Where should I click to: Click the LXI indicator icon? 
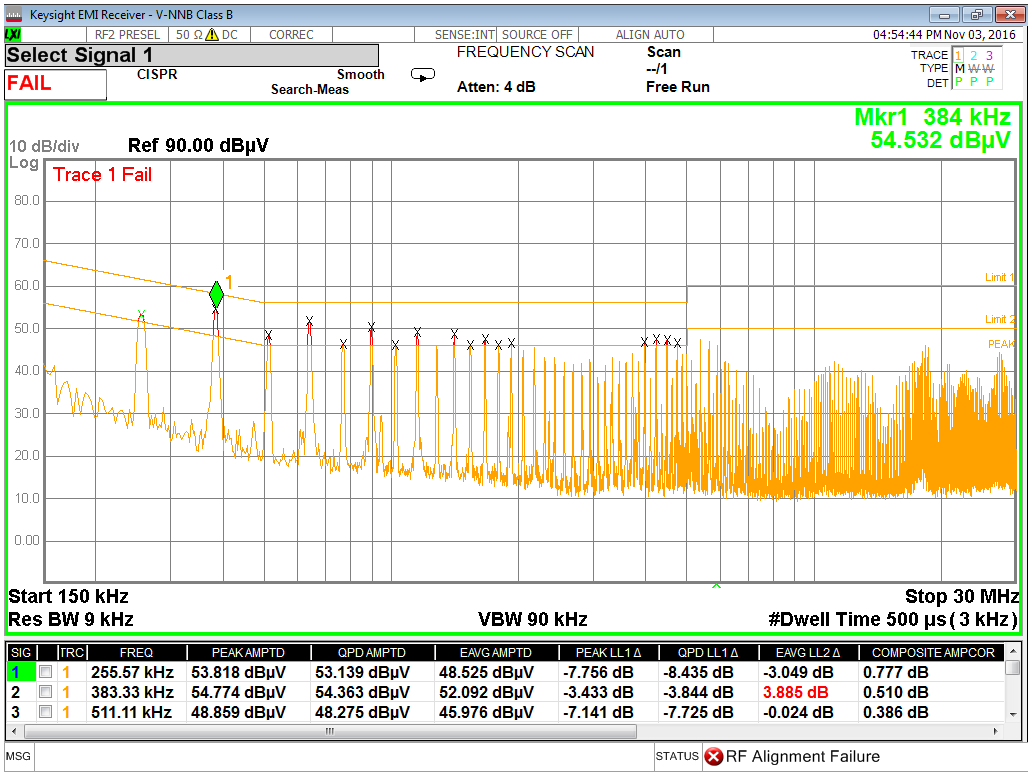click(x=12, y=35)
